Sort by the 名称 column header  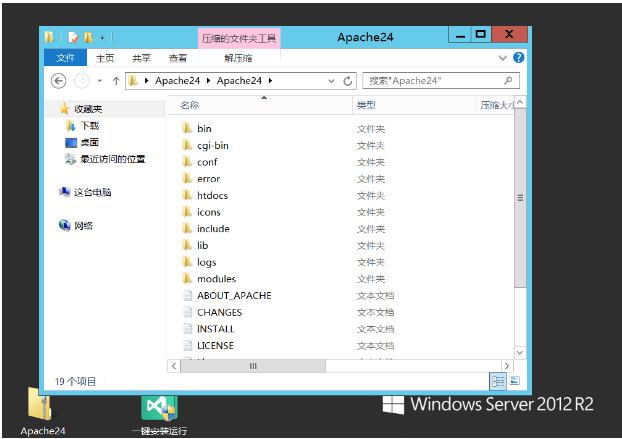click(260, 105)
